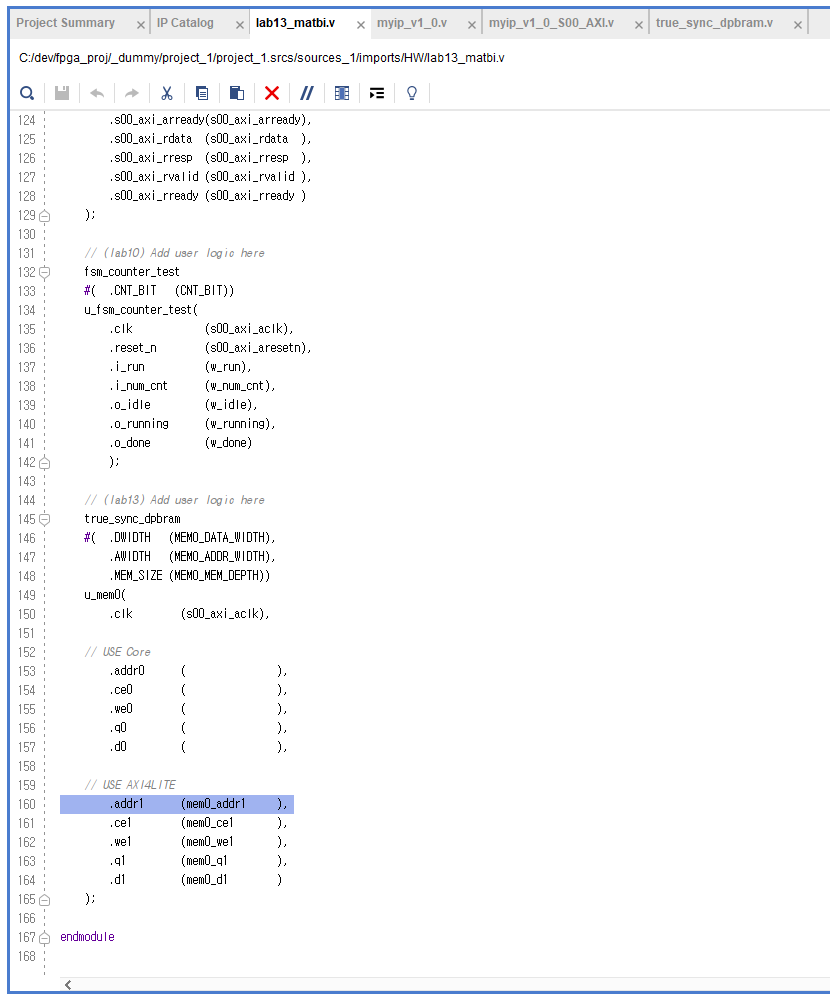Screen dimensions: 830x1001
Task: Switch to the Project Summary tab
Action: point(66,23)
